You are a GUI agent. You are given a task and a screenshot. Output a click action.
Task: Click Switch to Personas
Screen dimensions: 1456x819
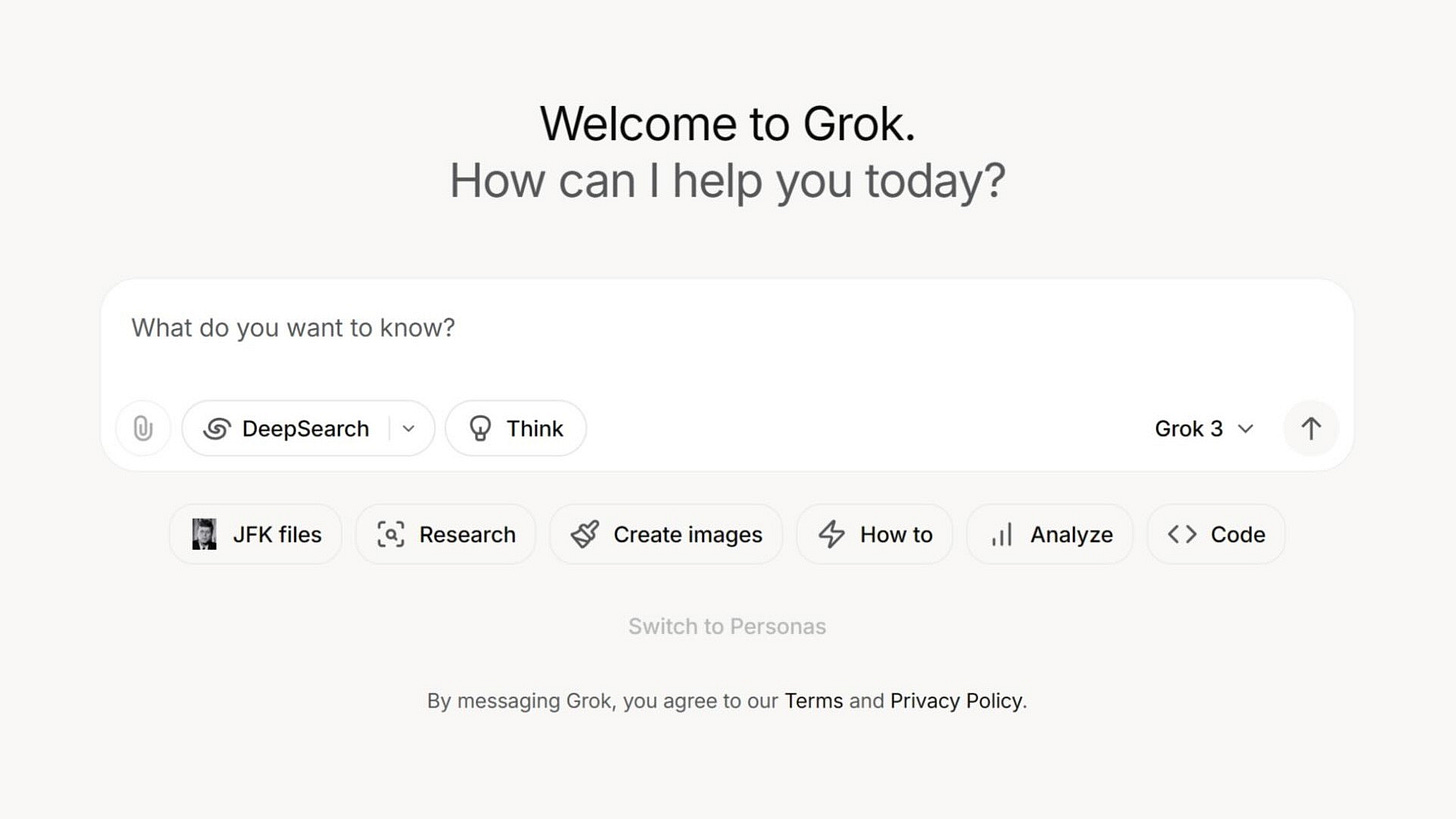[727, 627]
